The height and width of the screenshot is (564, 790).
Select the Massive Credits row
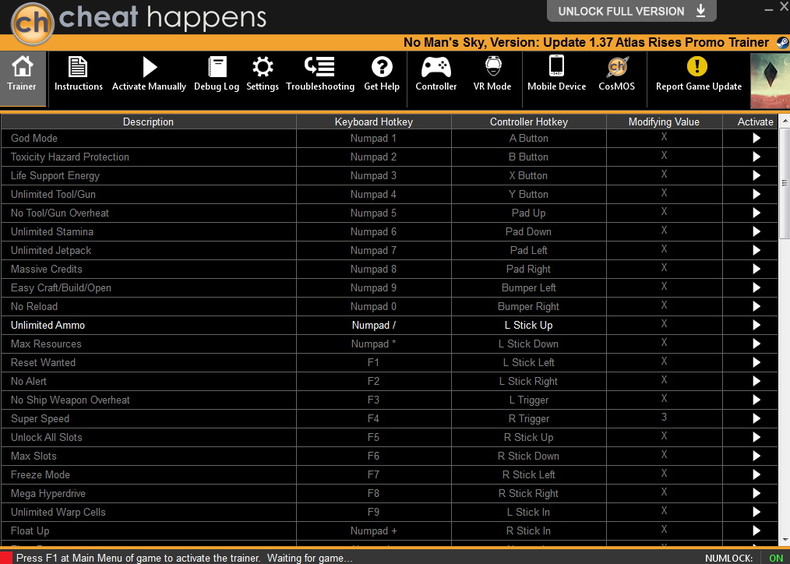(x=389, y=269)
